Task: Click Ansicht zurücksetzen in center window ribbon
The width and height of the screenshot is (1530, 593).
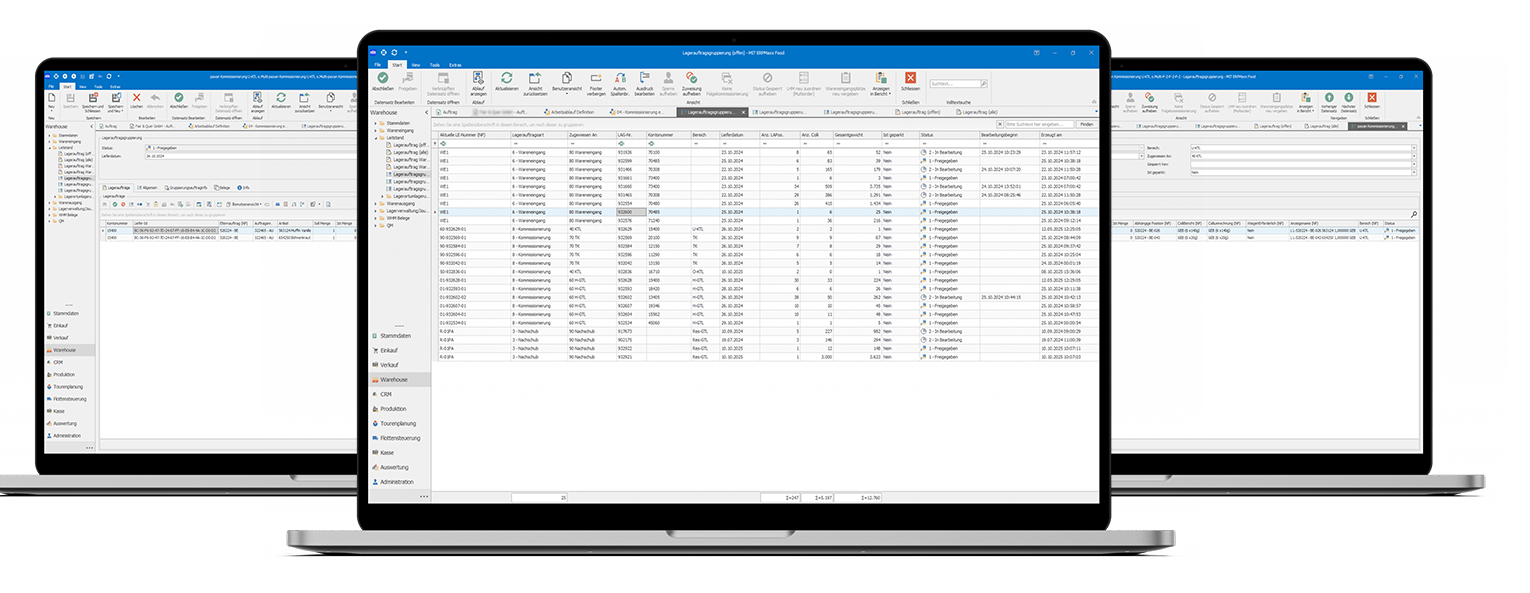Action: point(536,80)
